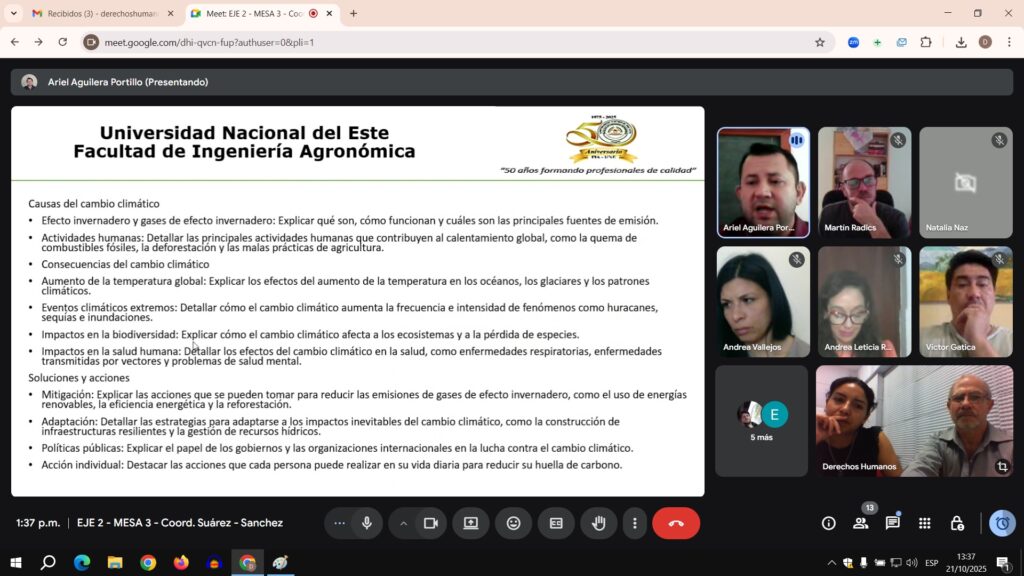Open meeting details info
Viewport: 1024px width, 576px height.
click(x=828, y=522)
